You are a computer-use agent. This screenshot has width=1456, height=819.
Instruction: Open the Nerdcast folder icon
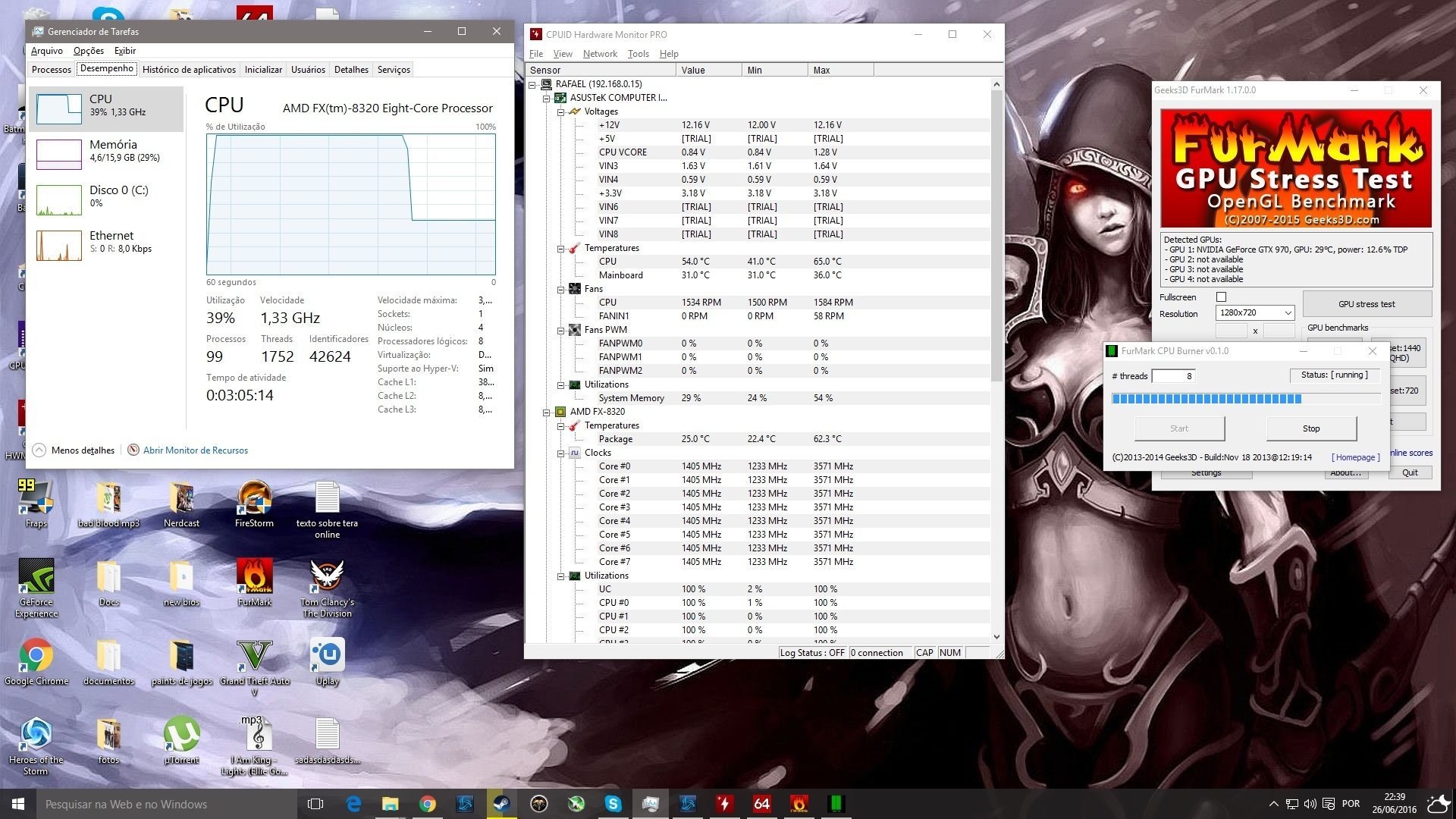pos(181,504)
